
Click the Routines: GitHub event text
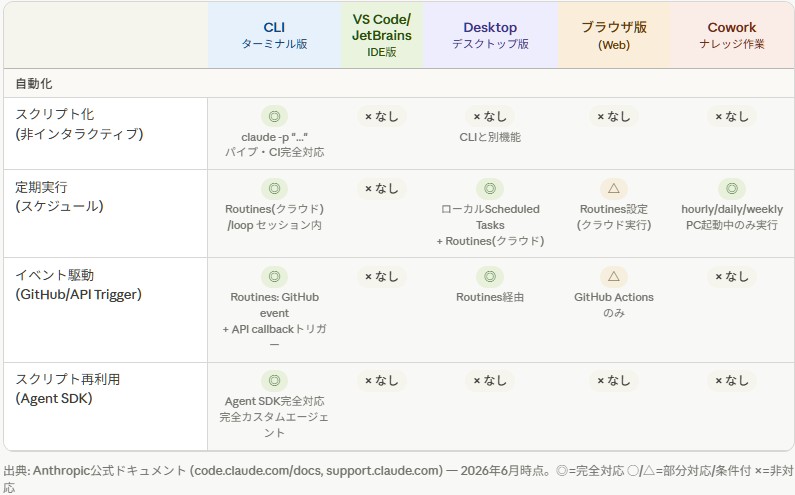point(274,305)
